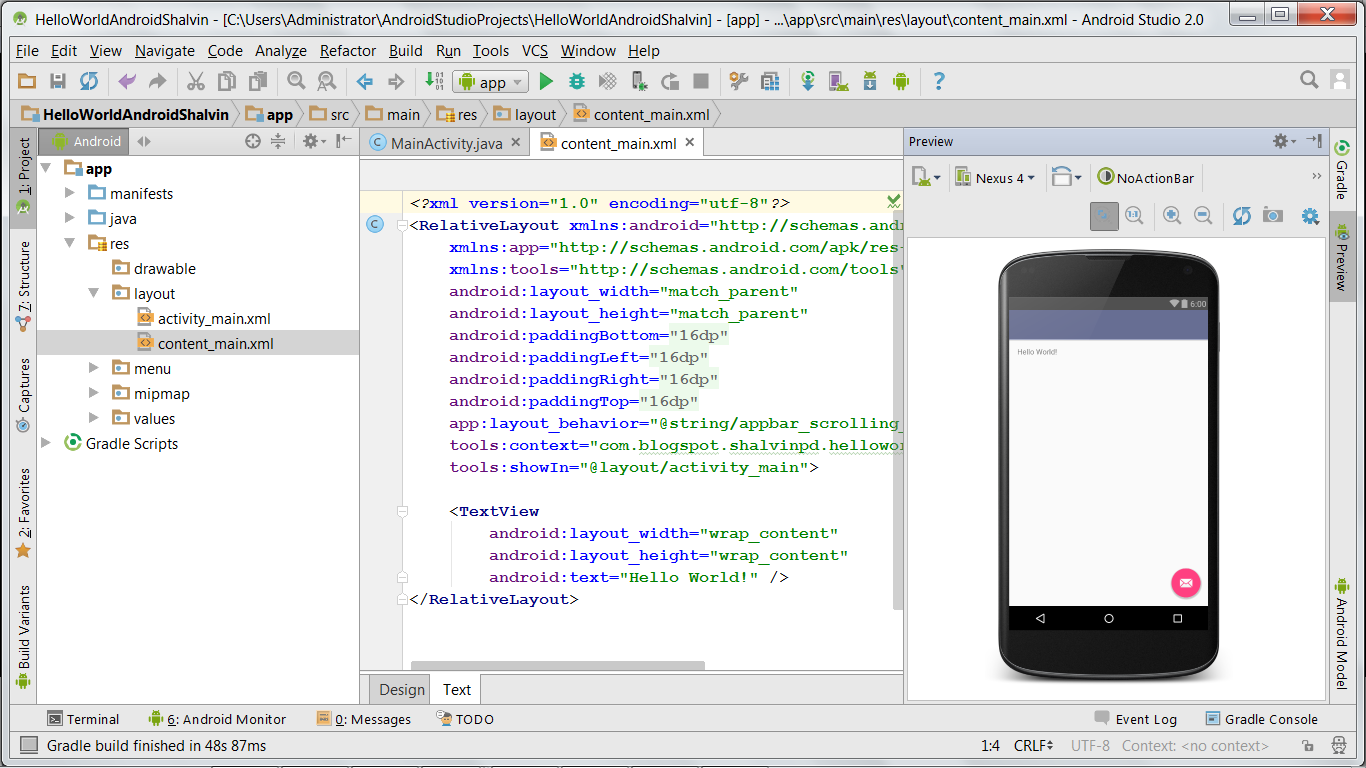Viewport: 1366px width, 768px height.
Task: Refresh the layout preview
Action: 1241,215
